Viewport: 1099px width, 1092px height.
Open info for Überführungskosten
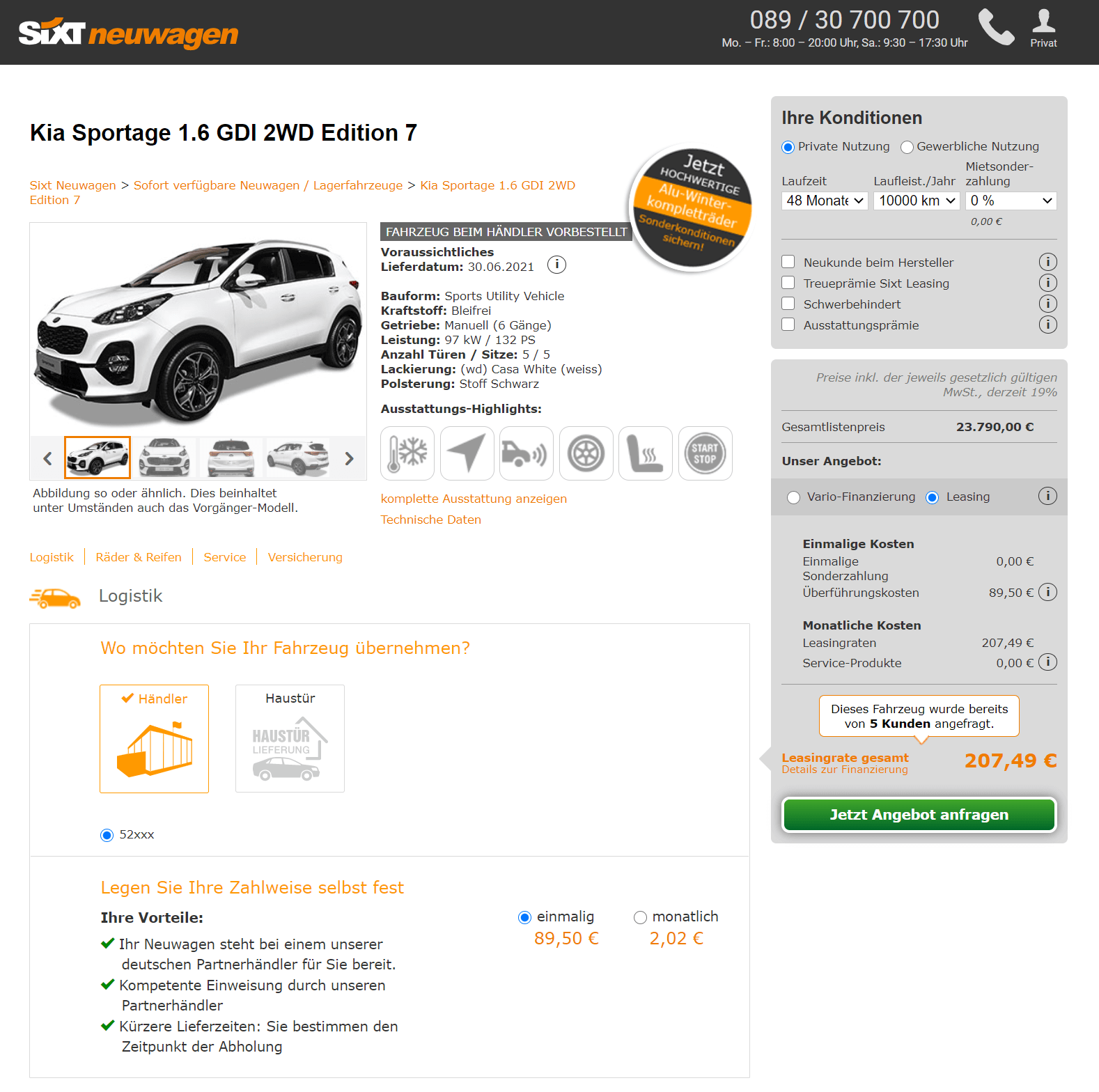pos(1047,592)
